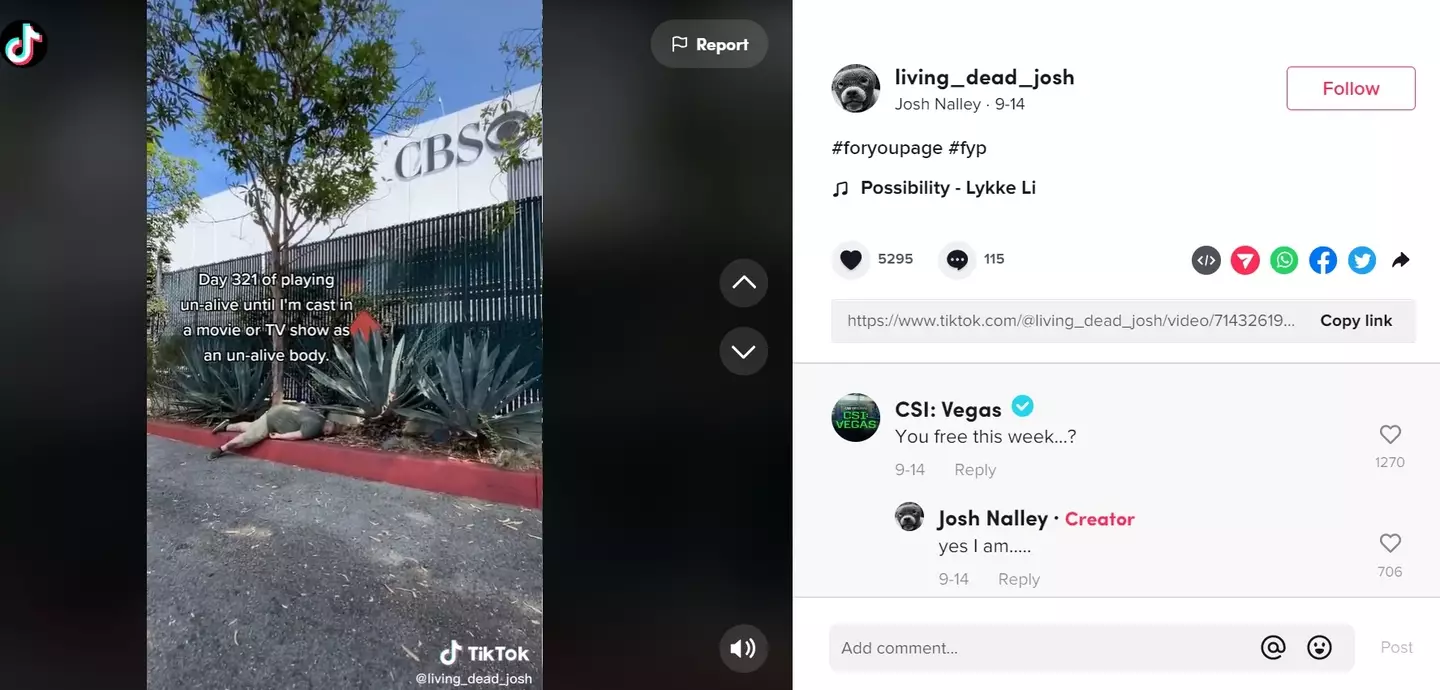Like Josh Nalley's reply comment
This screenshot has width=1440, height=690.
[x=1390, y=543]
